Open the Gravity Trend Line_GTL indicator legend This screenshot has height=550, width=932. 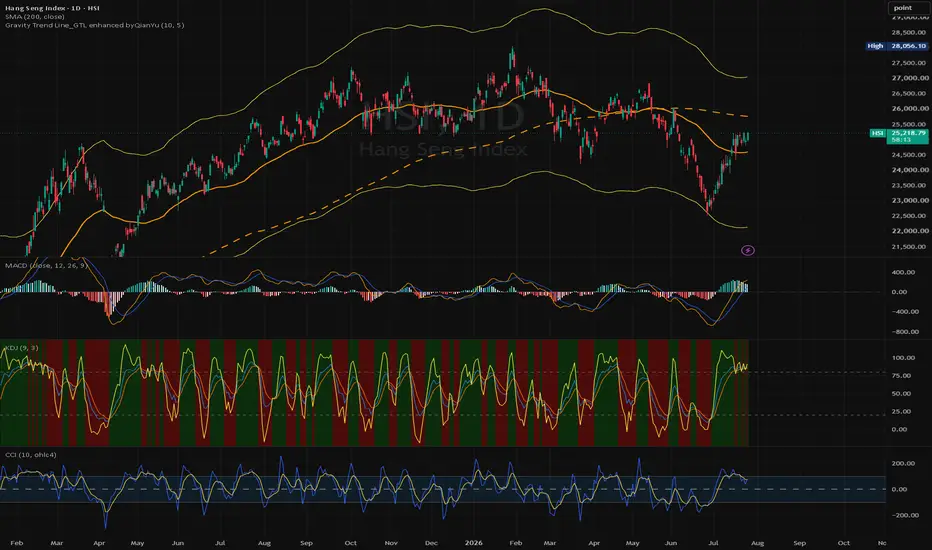(95, 25)
